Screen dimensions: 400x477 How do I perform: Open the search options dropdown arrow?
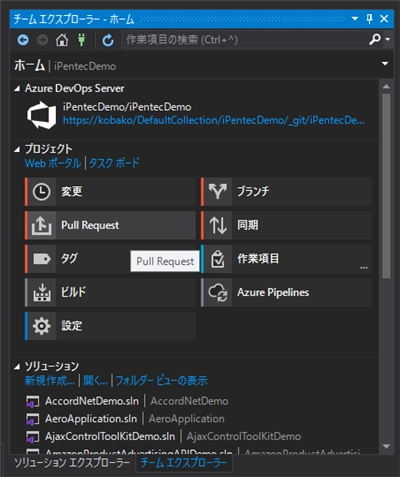tap(388, 39)
